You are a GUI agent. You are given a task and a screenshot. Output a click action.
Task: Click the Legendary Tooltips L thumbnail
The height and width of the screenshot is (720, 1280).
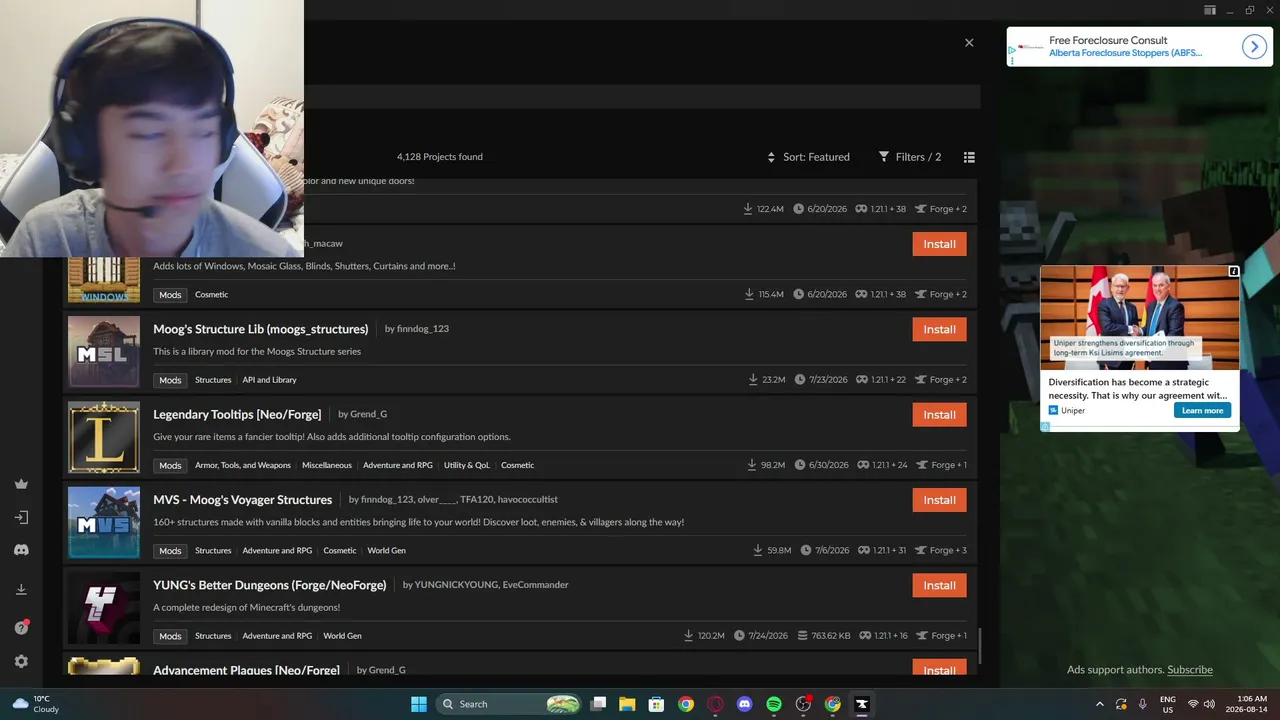pos(104,437)
